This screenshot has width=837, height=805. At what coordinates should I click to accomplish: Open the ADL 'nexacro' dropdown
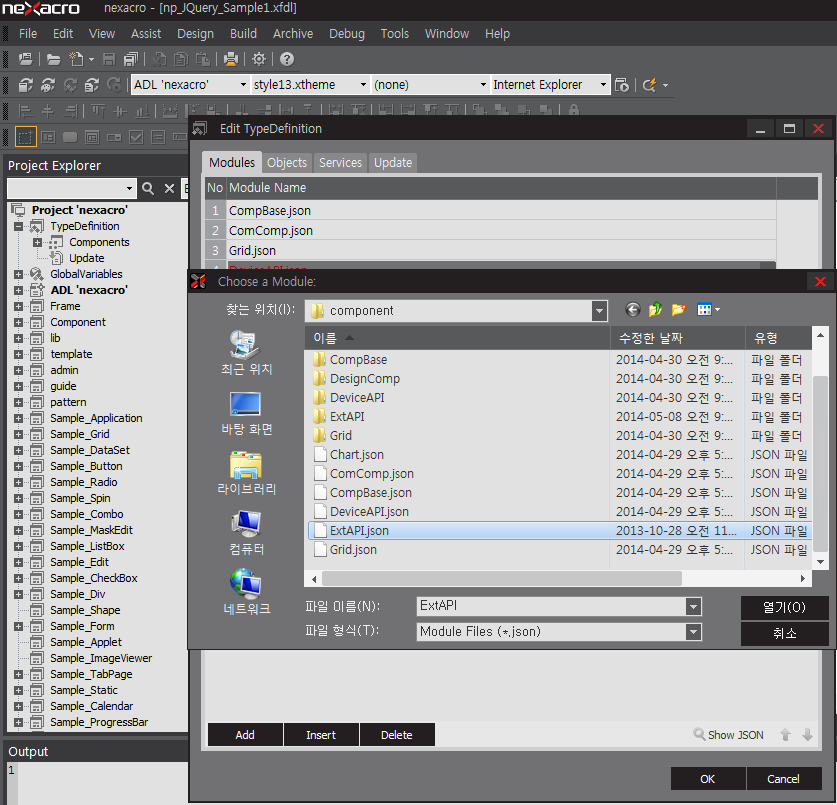tap(243, 85)
